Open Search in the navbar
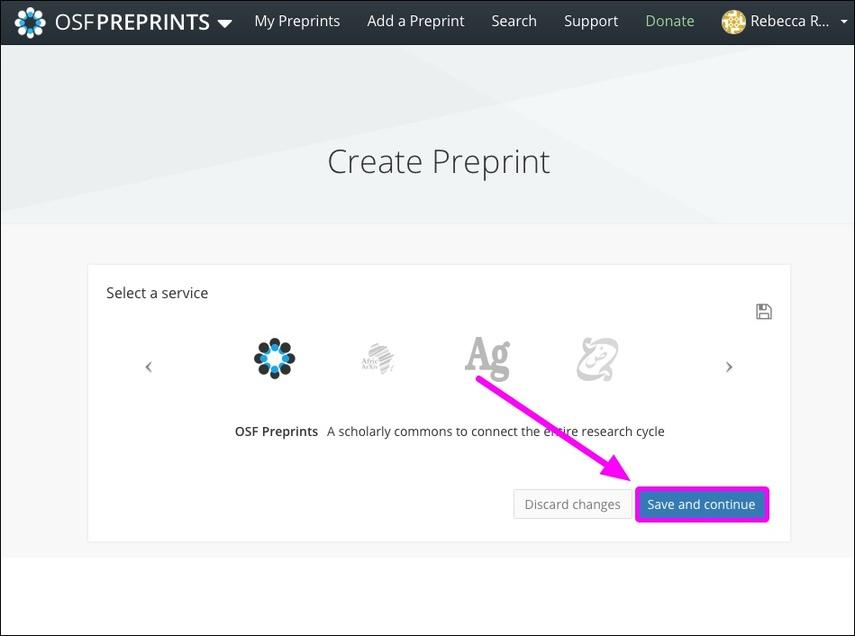The height and width of the screenshot is (636, 855). (514, 21)
